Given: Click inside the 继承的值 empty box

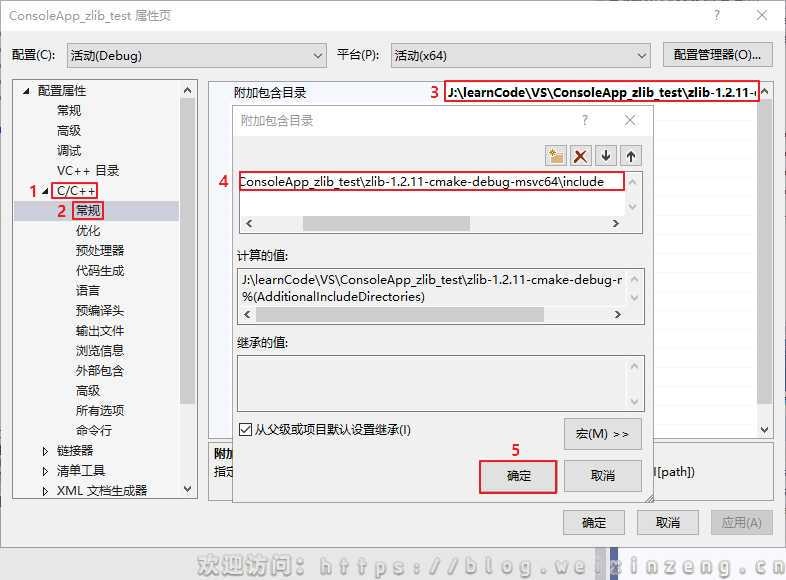Looking at the screenshot, I should click(x=432, y=383).
